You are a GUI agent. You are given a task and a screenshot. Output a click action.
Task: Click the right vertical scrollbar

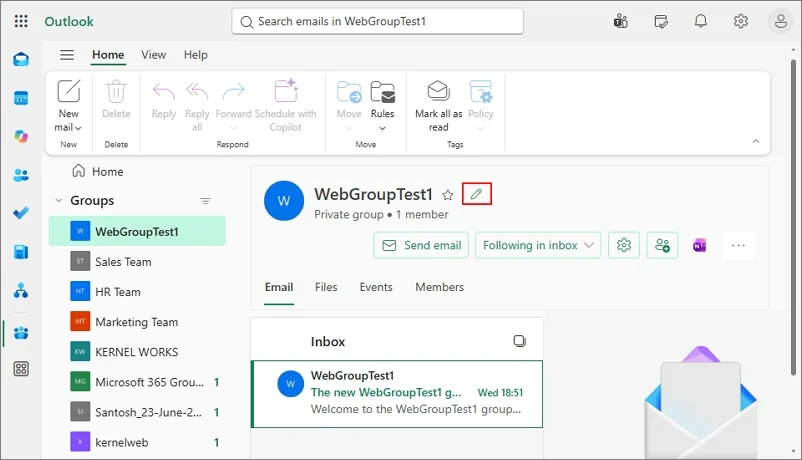click(x=793, y=217)
